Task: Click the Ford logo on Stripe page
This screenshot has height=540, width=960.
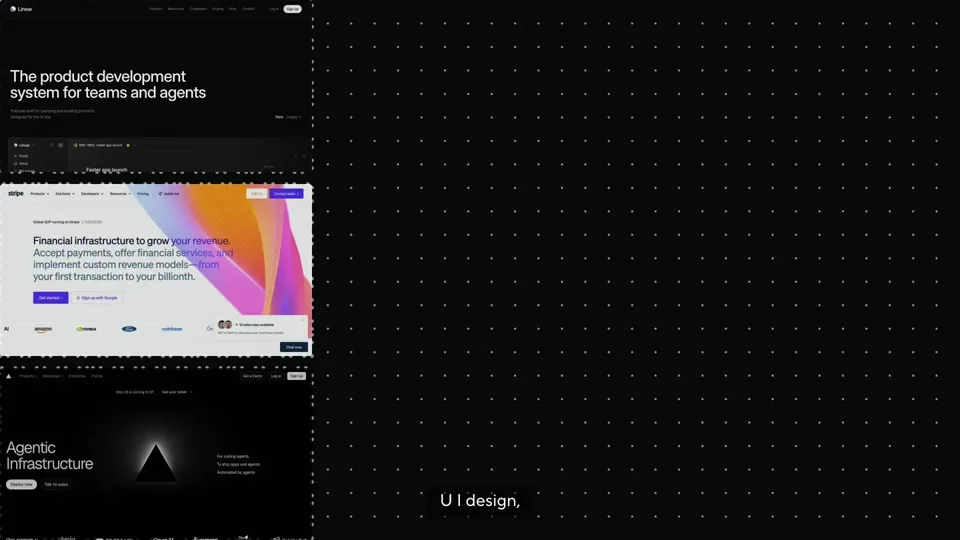Action: point(129,329)
